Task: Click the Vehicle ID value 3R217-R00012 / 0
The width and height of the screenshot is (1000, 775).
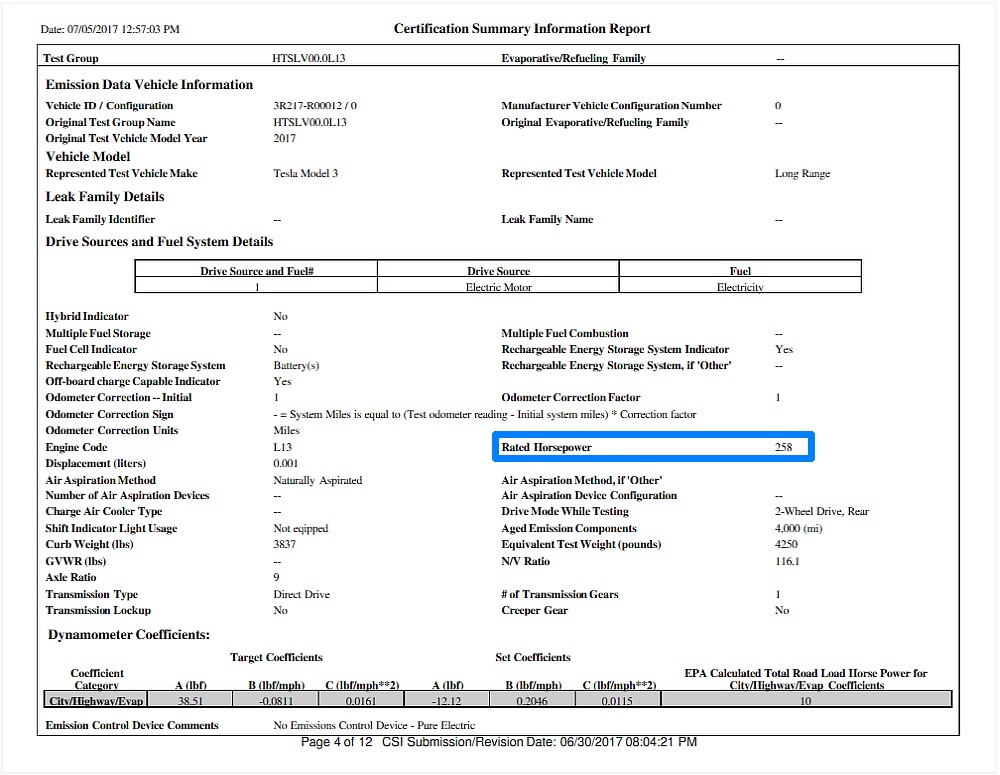Action: coord(315,105)
